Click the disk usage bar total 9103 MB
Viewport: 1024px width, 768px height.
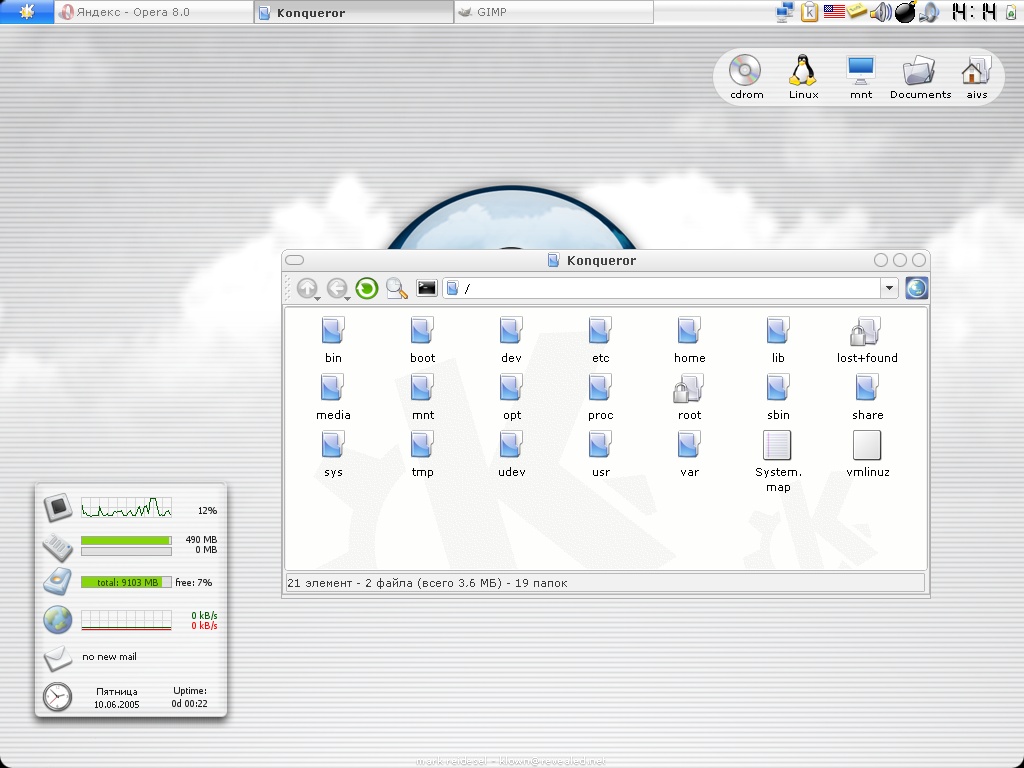tap(126, 582)
